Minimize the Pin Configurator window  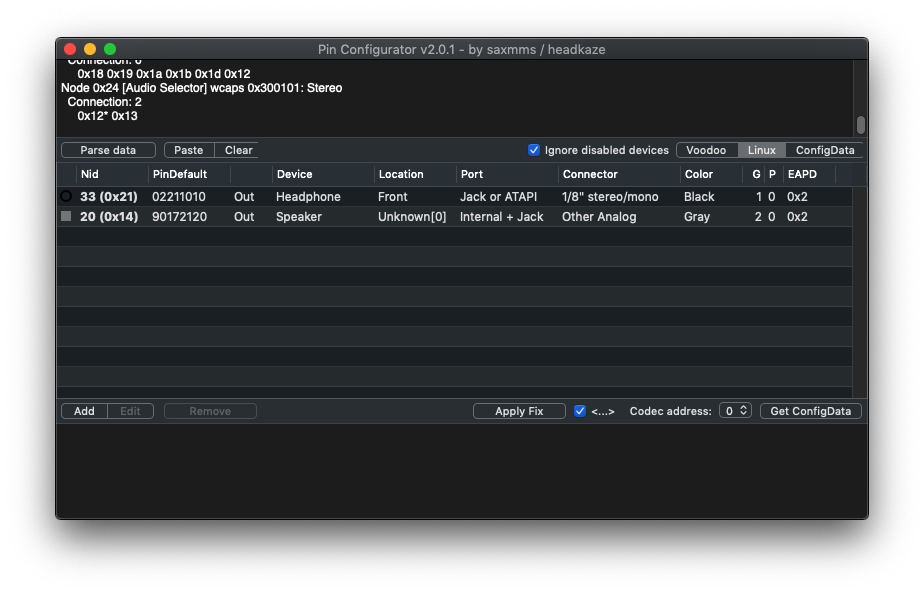pyautogui.click(x=90, y=49)
